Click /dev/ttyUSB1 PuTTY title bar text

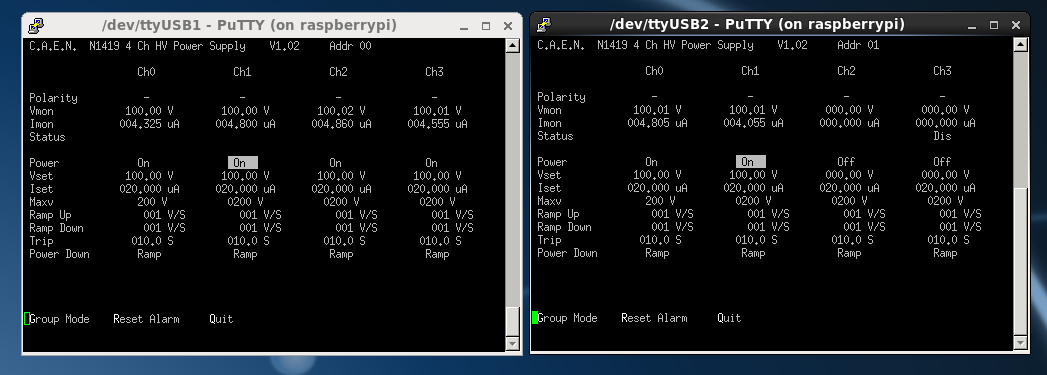click(x=249, y=25)
